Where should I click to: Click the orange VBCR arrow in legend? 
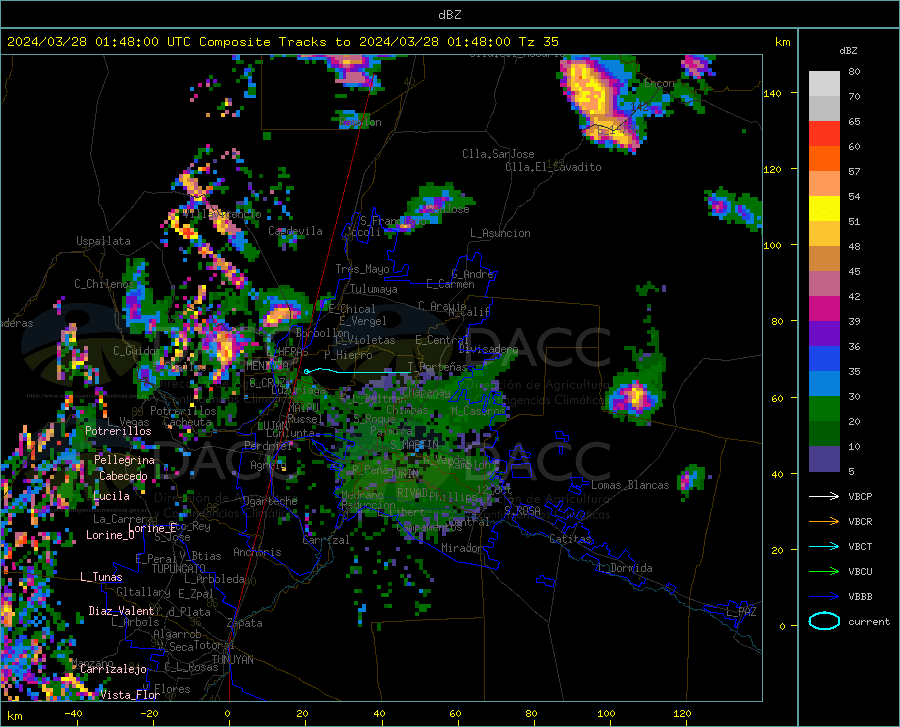[824, 522]
